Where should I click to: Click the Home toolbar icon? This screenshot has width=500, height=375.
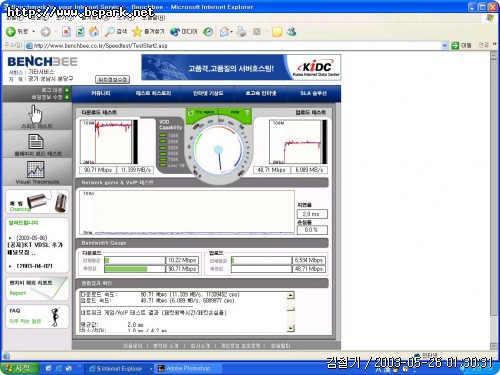pos(94,32)
